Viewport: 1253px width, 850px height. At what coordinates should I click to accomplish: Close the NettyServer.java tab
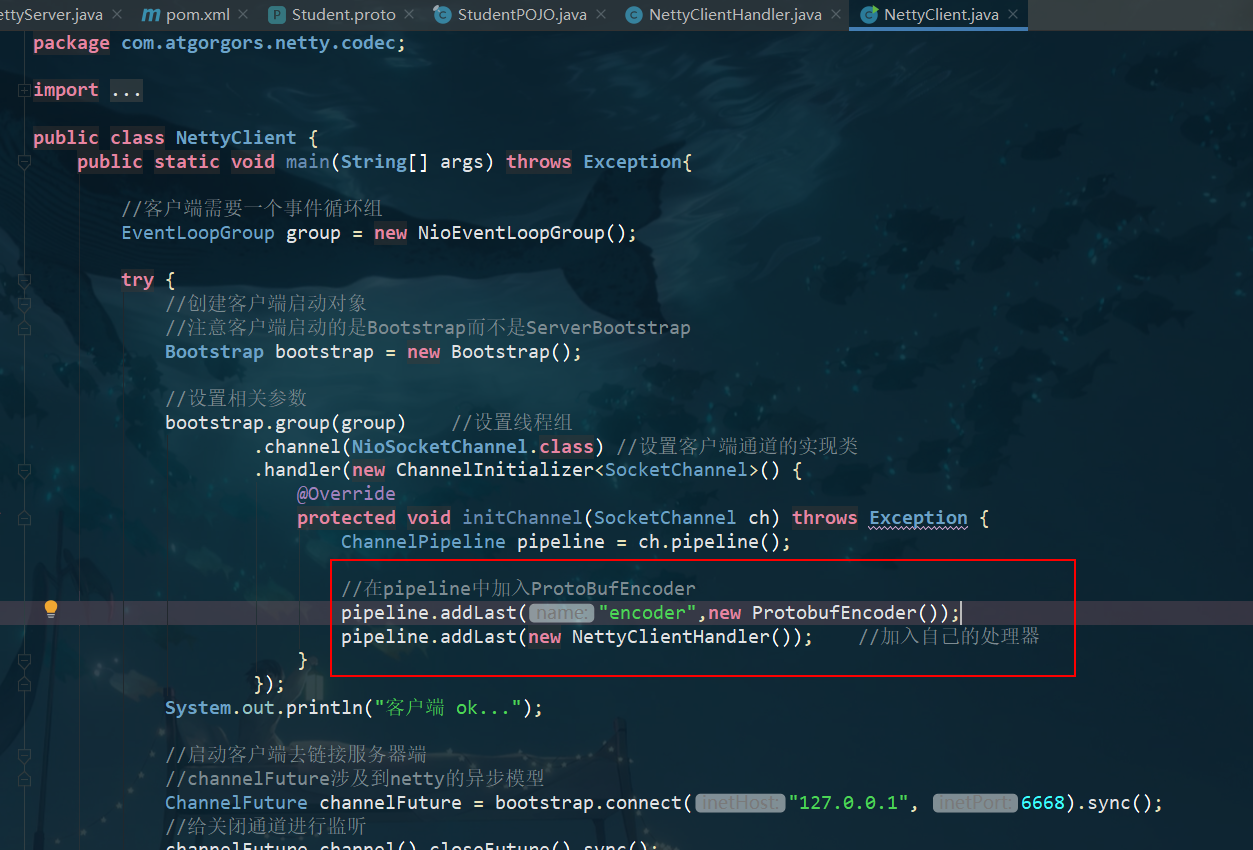pyautogui.click(x=116, y=15)
